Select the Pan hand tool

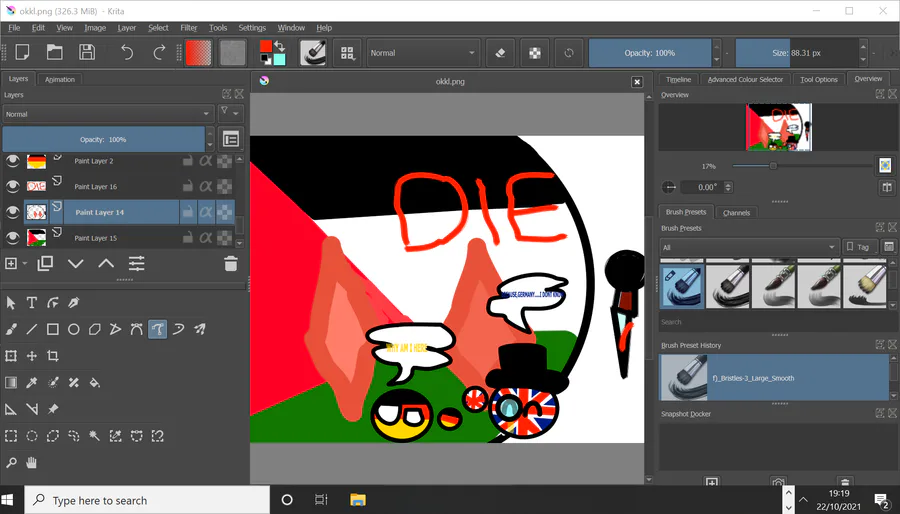32,462
